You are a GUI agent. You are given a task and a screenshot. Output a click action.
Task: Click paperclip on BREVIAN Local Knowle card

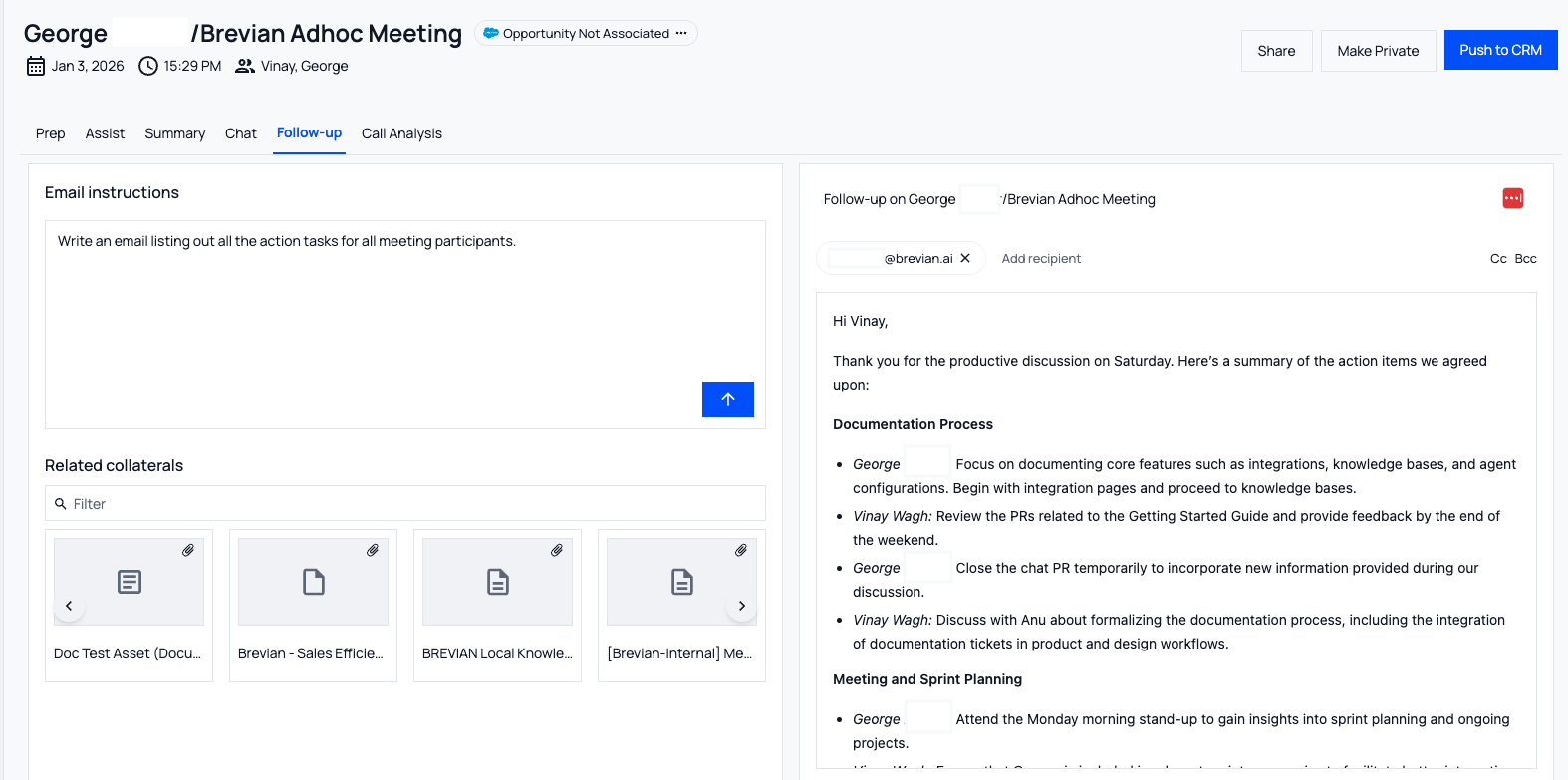(557, 550)
